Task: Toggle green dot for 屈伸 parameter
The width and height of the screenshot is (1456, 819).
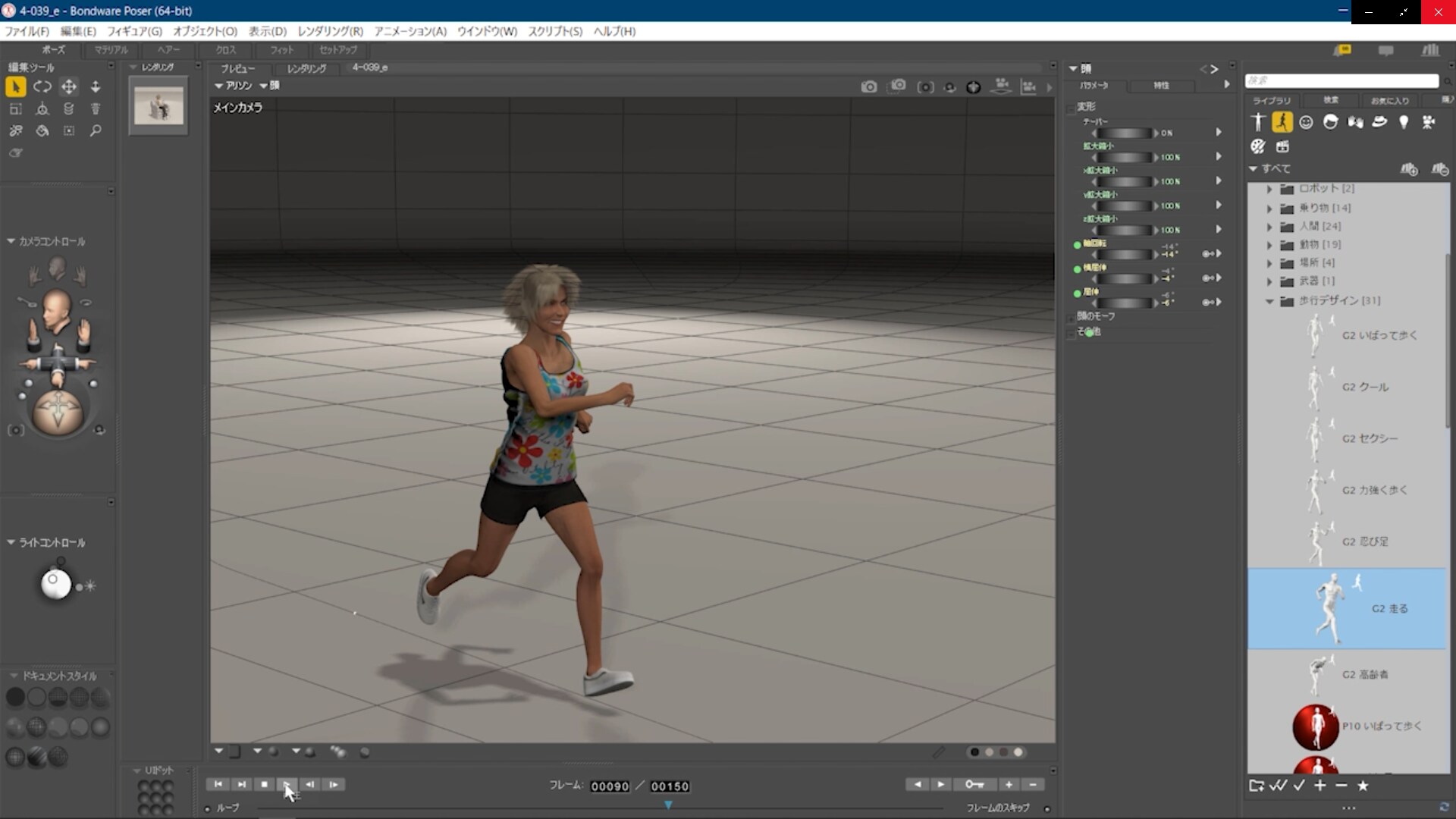Action: click(1077, 293)
